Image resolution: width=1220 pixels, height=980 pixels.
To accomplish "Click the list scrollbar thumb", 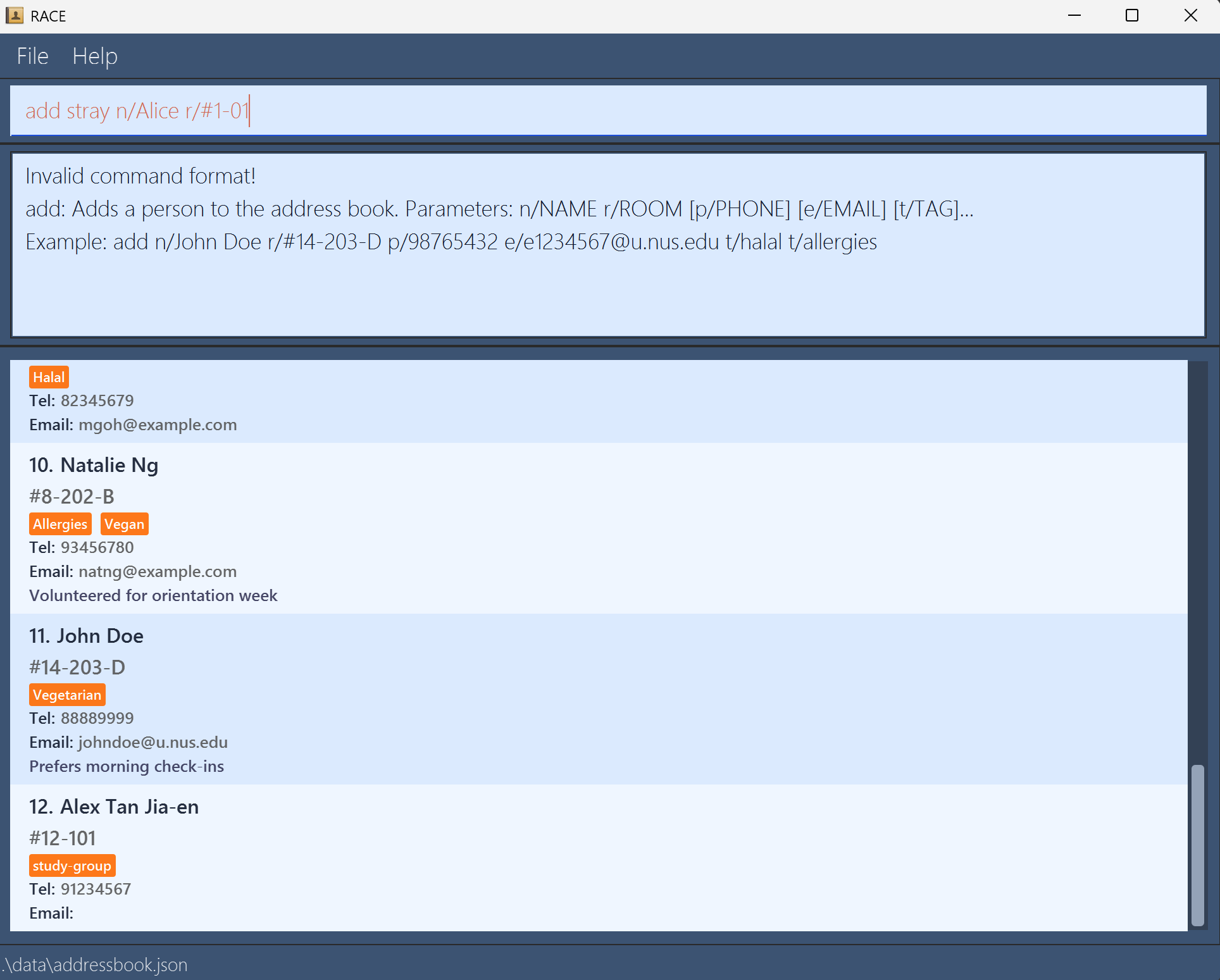I will click(x=1197, y=845).
